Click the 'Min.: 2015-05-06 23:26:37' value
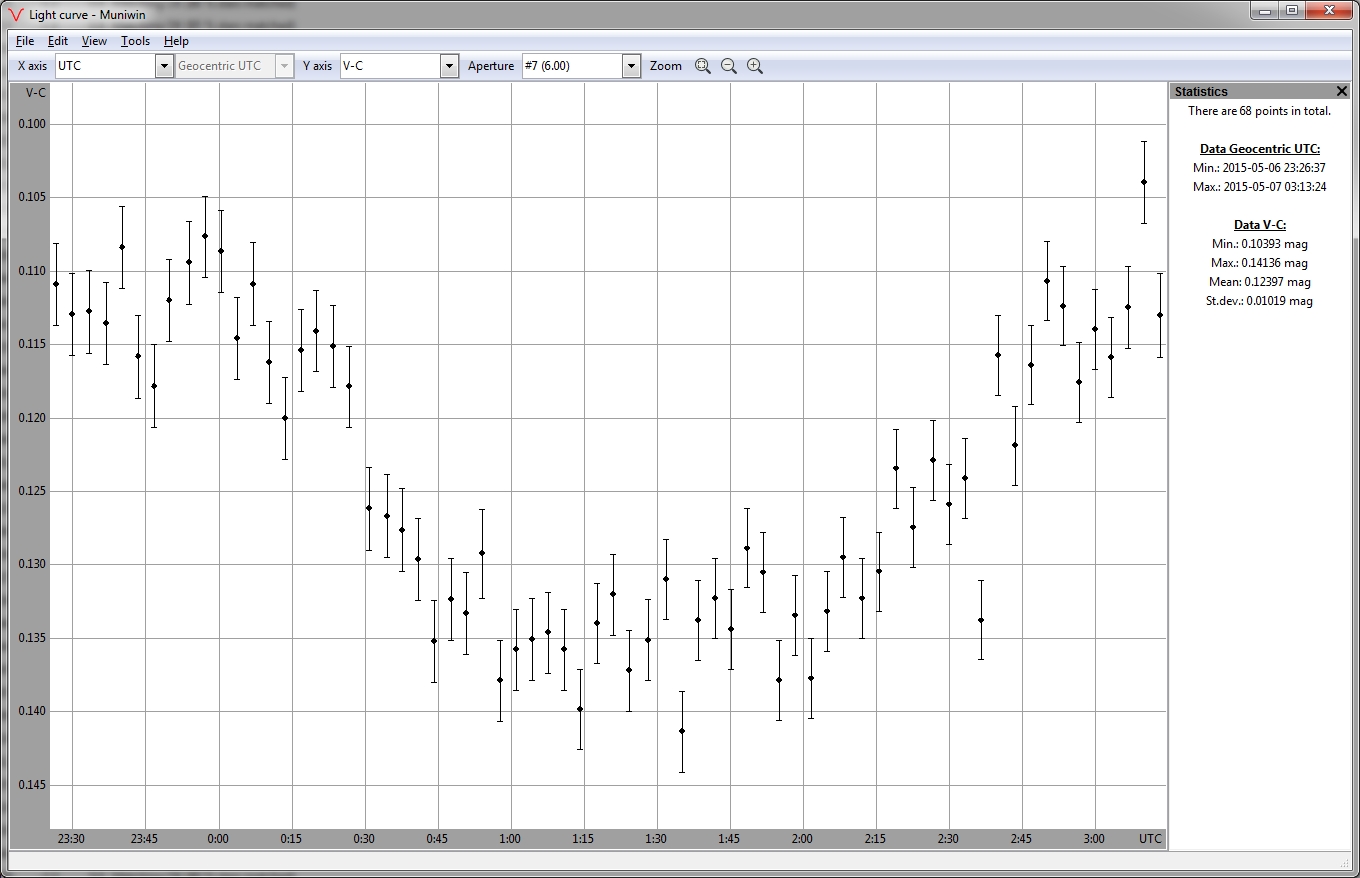This screenshot has width=1360, height=878. pos(1259,168)
